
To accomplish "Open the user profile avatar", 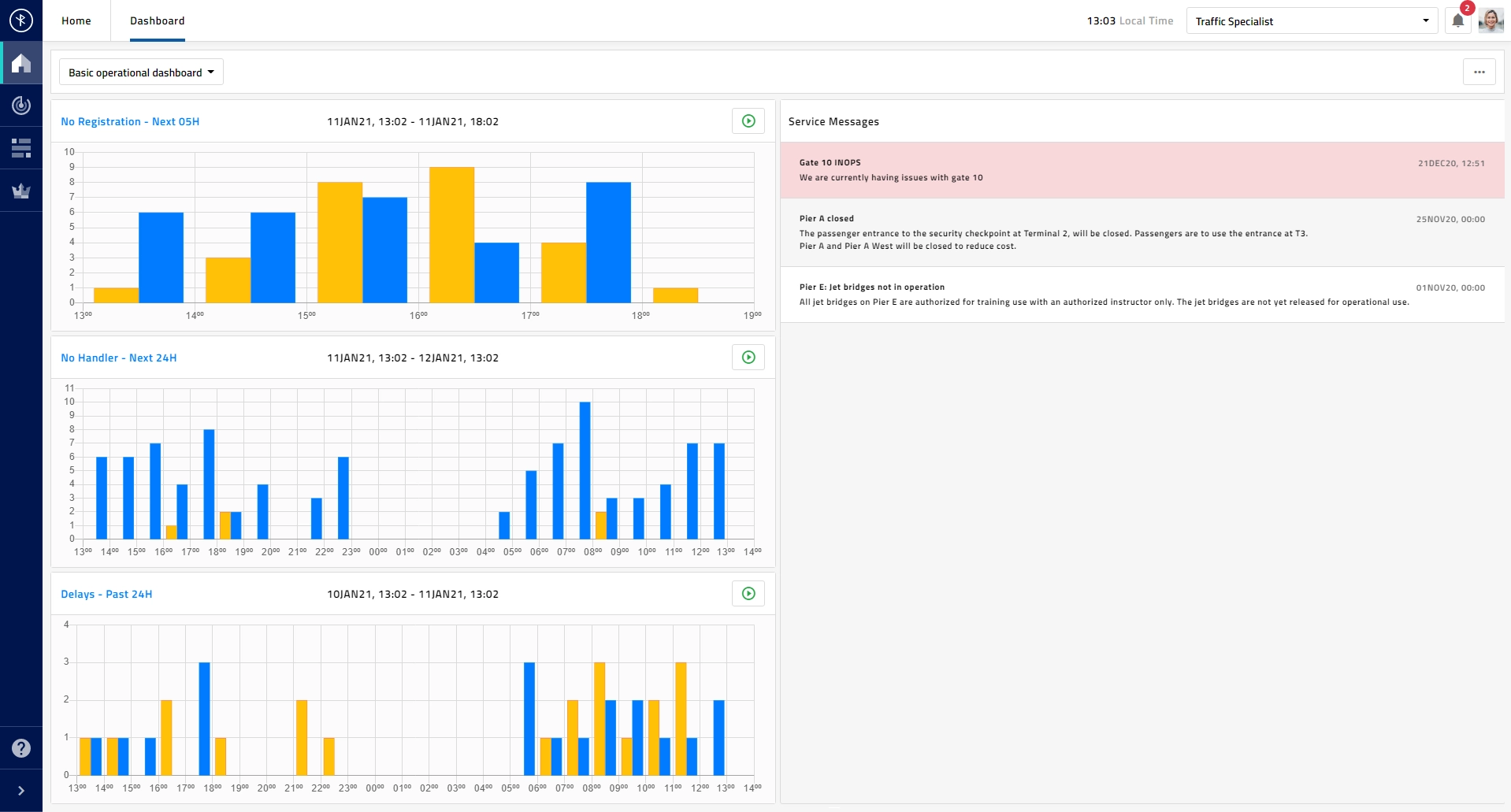I will point(1491,20).
